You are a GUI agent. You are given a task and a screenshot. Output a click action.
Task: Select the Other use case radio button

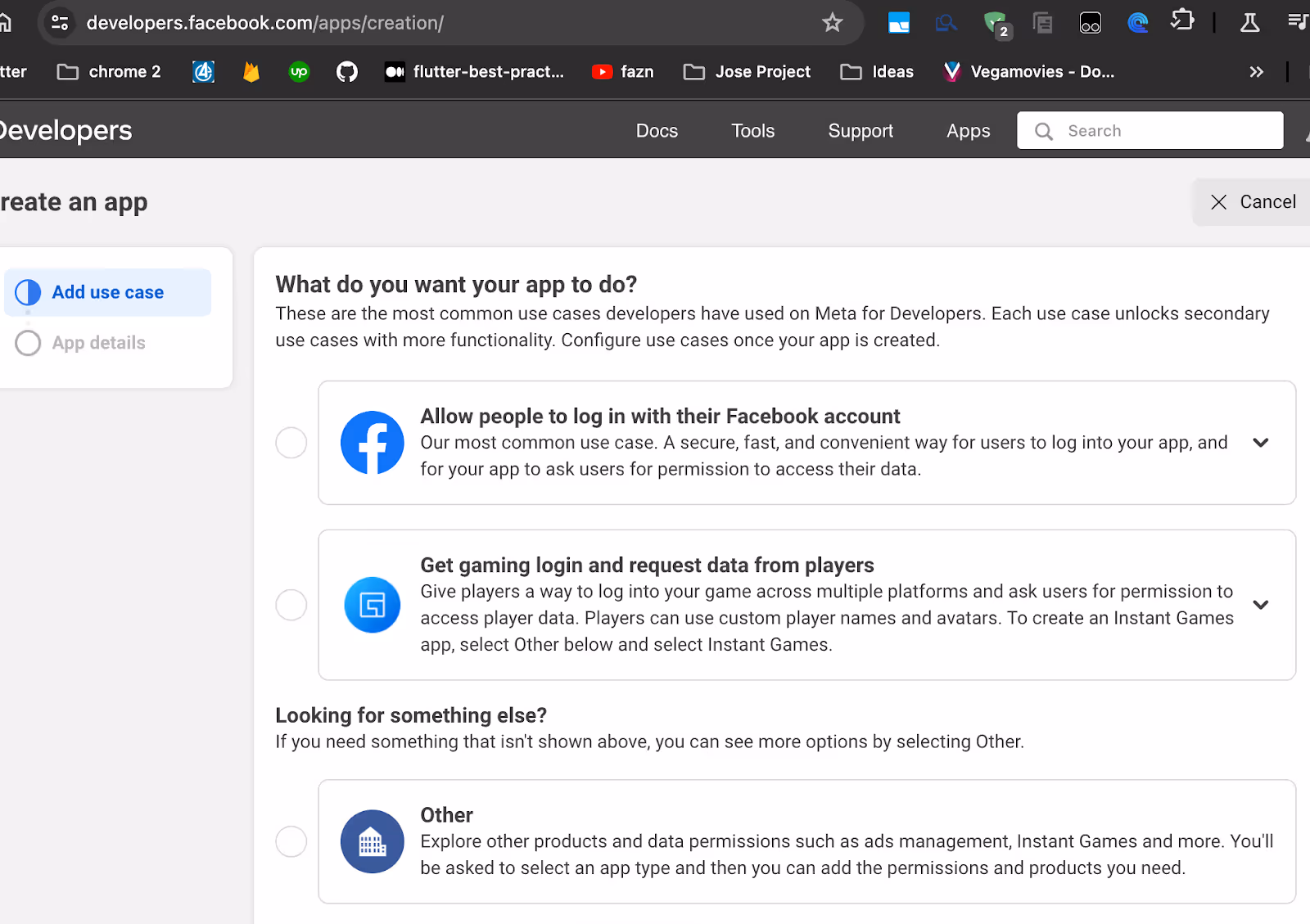click(x=291, y=841)
